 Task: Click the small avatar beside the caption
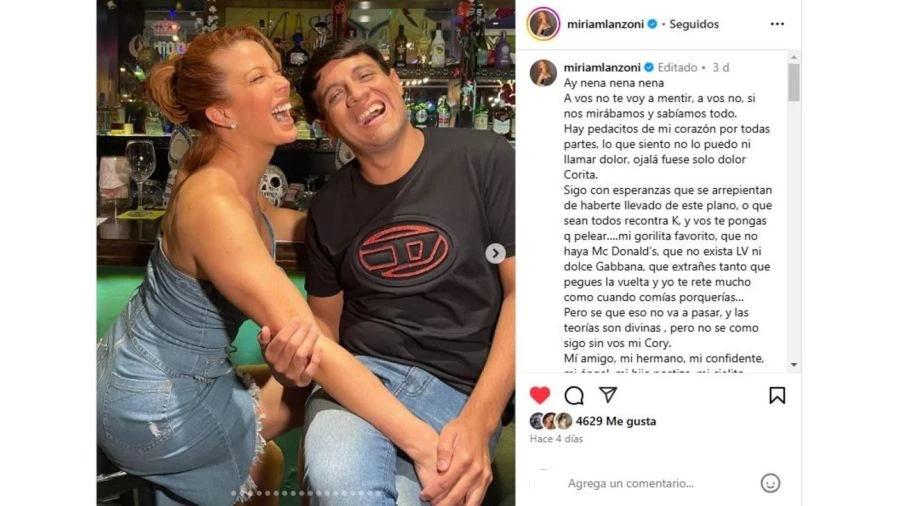543,73
